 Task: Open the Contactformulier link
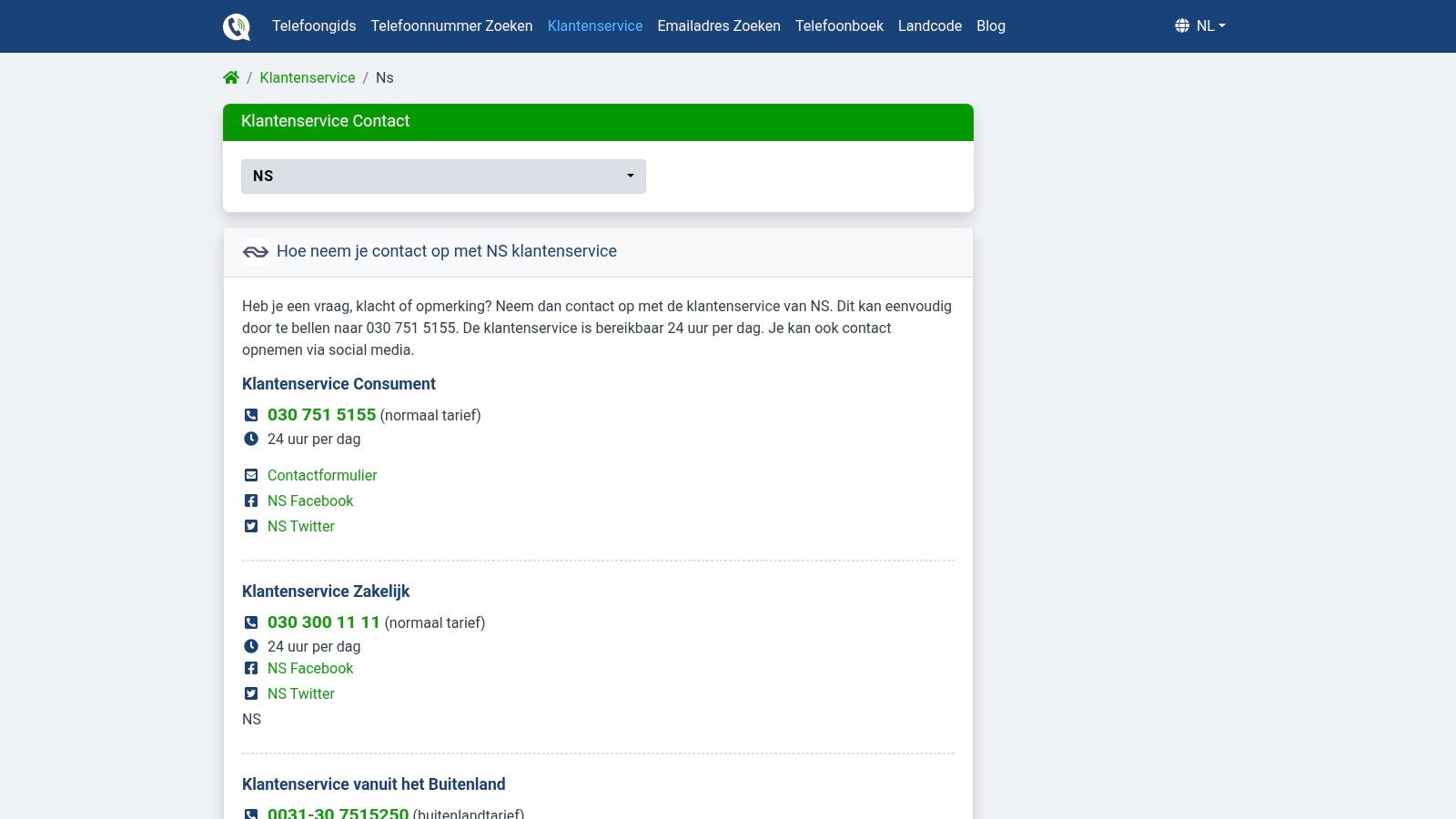click(322, 475)
